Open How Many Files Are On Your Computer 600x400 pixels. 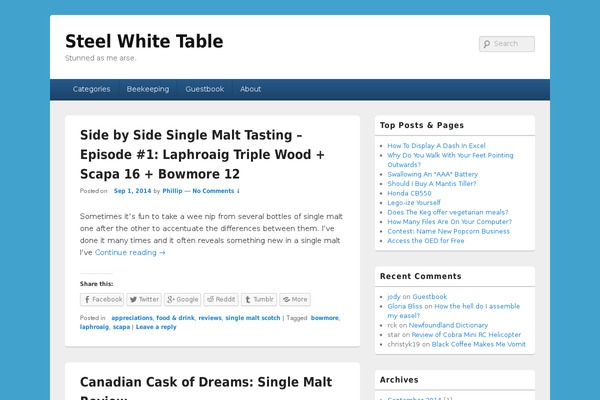click(x=449, y=222)
